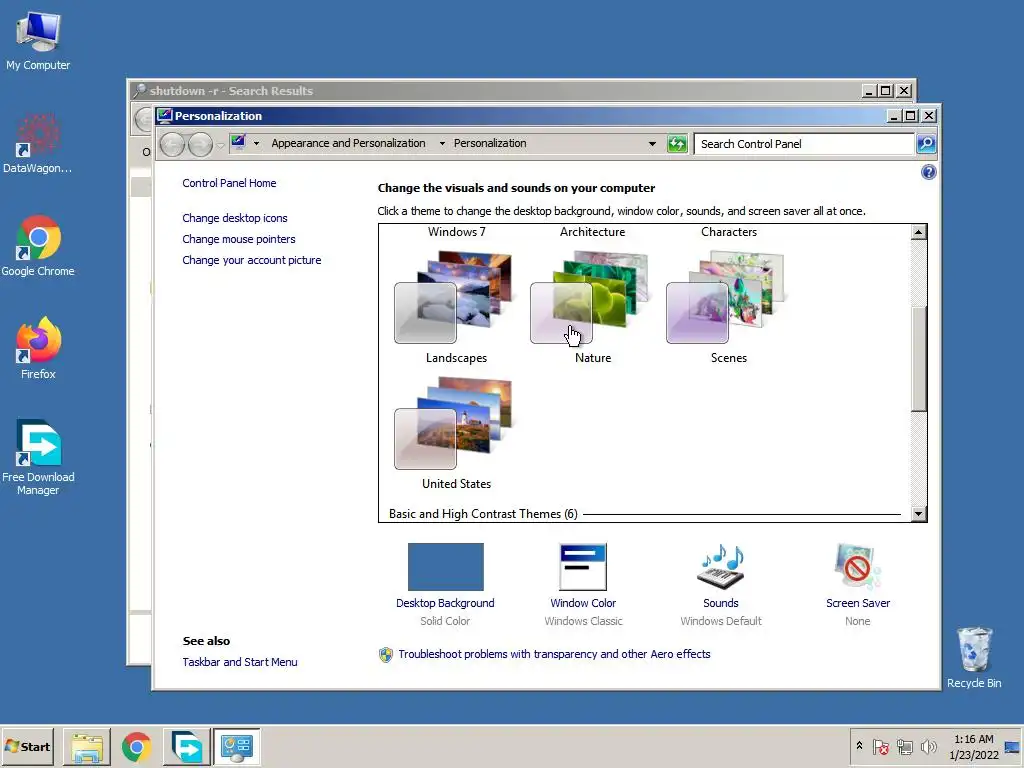The image size is (1024, 768).
Task: Click the Characters theme label
Action: pos(729,232)
